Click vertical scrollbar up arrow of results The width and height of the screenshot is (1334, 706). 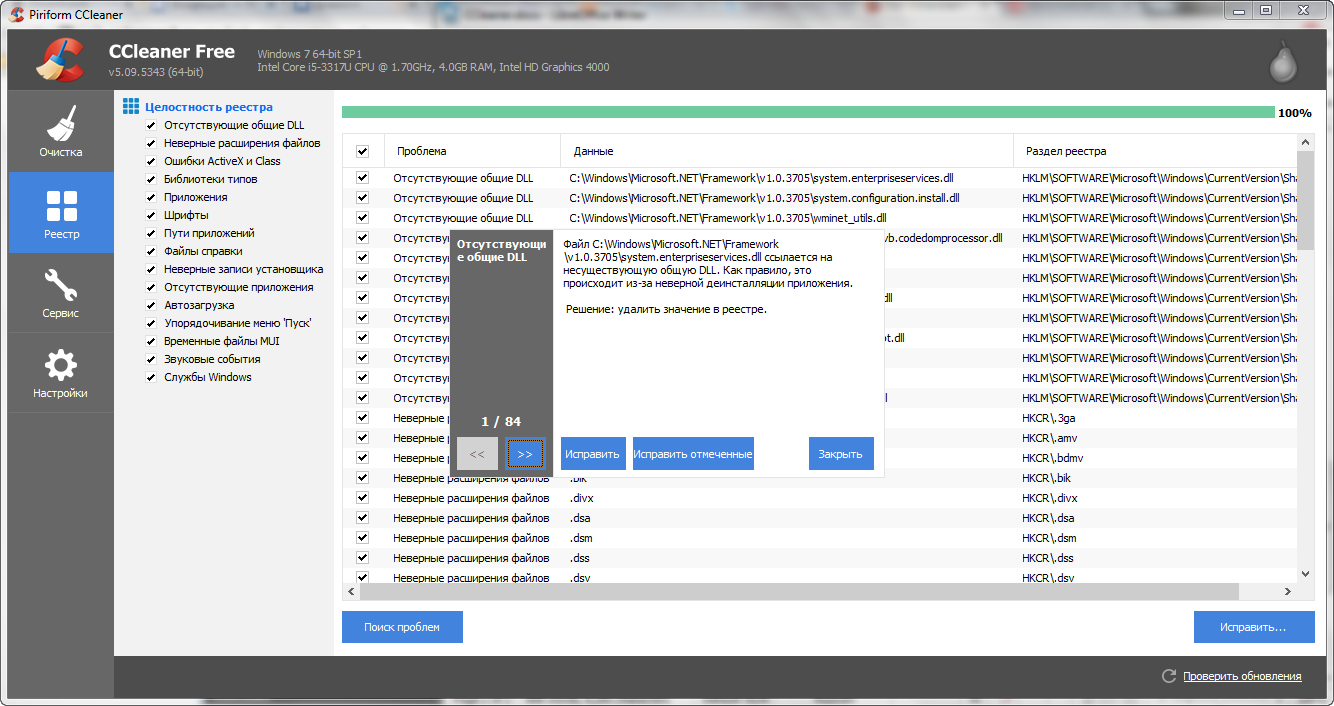[1305, 143]
